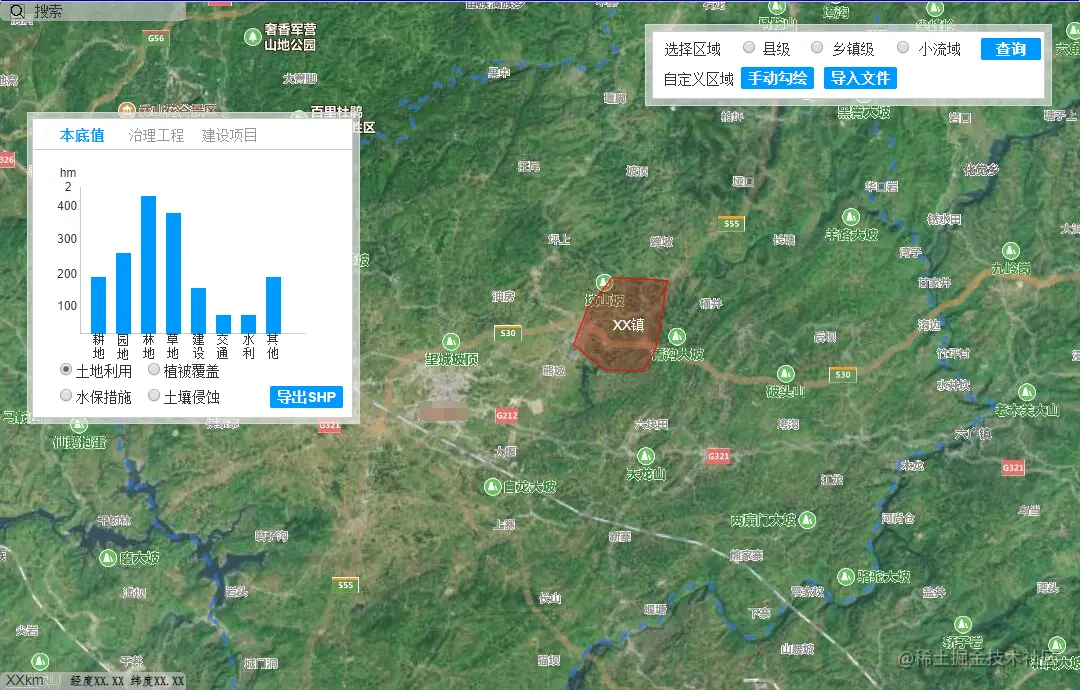Click the S55 shield near 长岭

(x=731, y=224)
